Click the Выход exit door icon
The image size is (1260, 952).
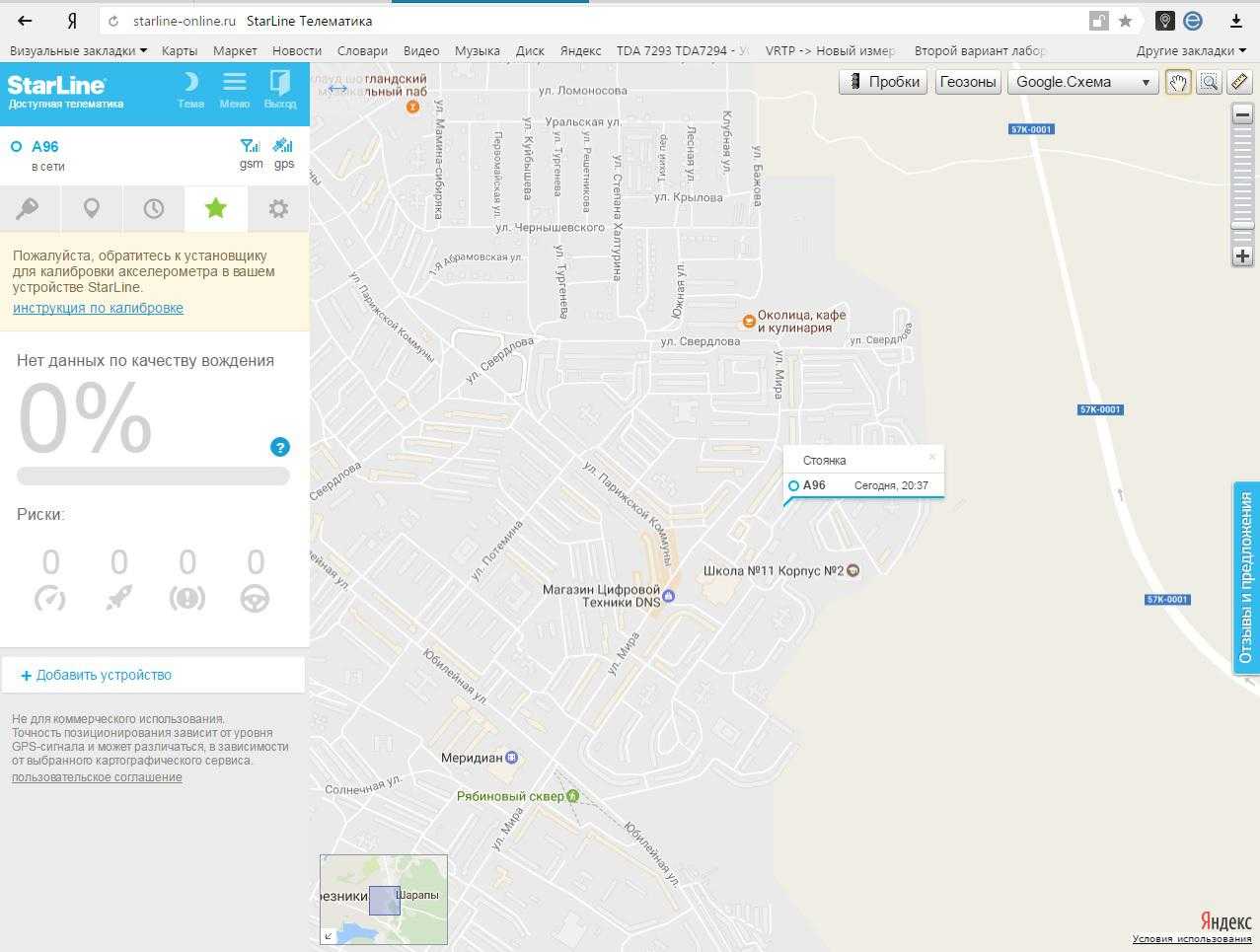click(280, 82)
